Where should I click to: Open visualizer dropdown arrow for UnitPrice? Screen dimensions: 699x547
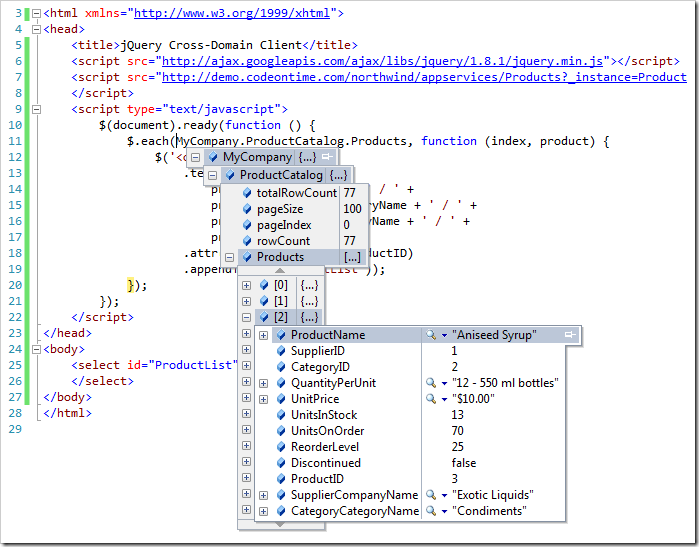[x=444, y=399]
